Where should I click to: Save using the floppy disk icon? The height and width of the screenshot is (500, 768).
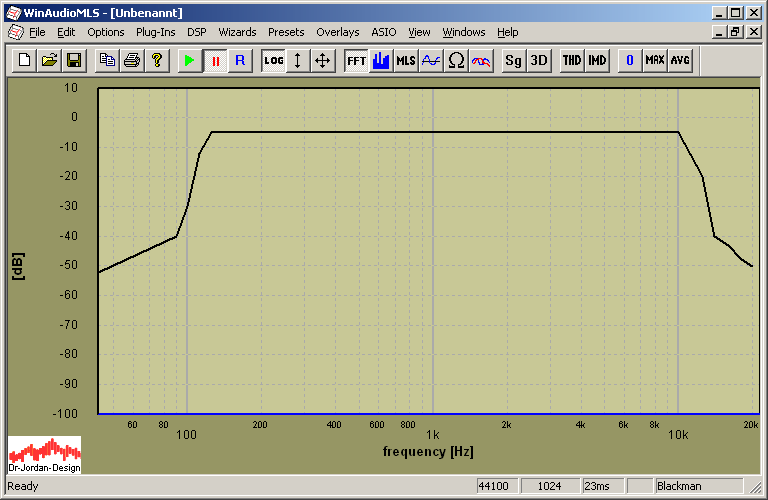coord(73,60)
